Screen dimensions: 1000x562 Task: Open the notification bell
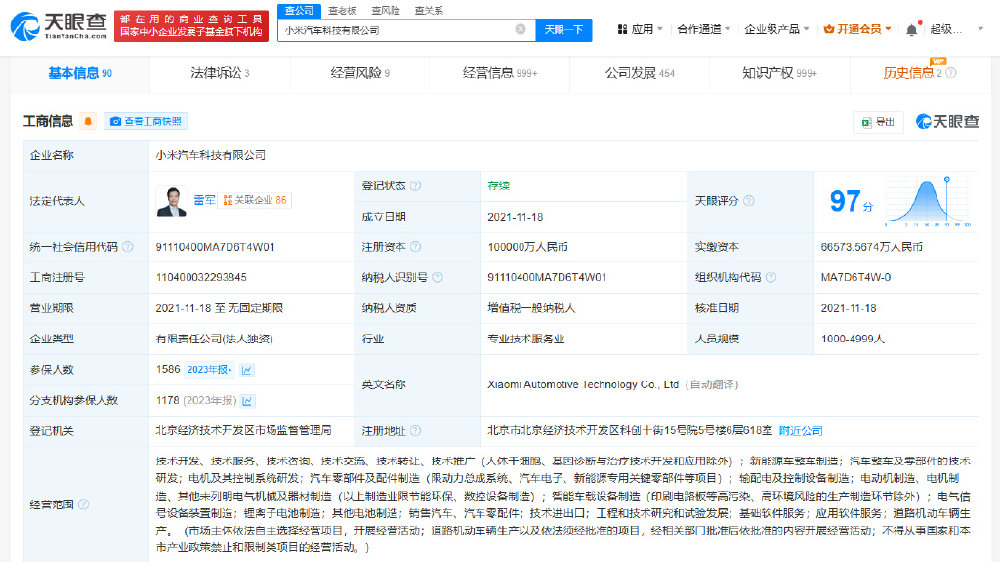pyautogui.click(x=912, y=29)
